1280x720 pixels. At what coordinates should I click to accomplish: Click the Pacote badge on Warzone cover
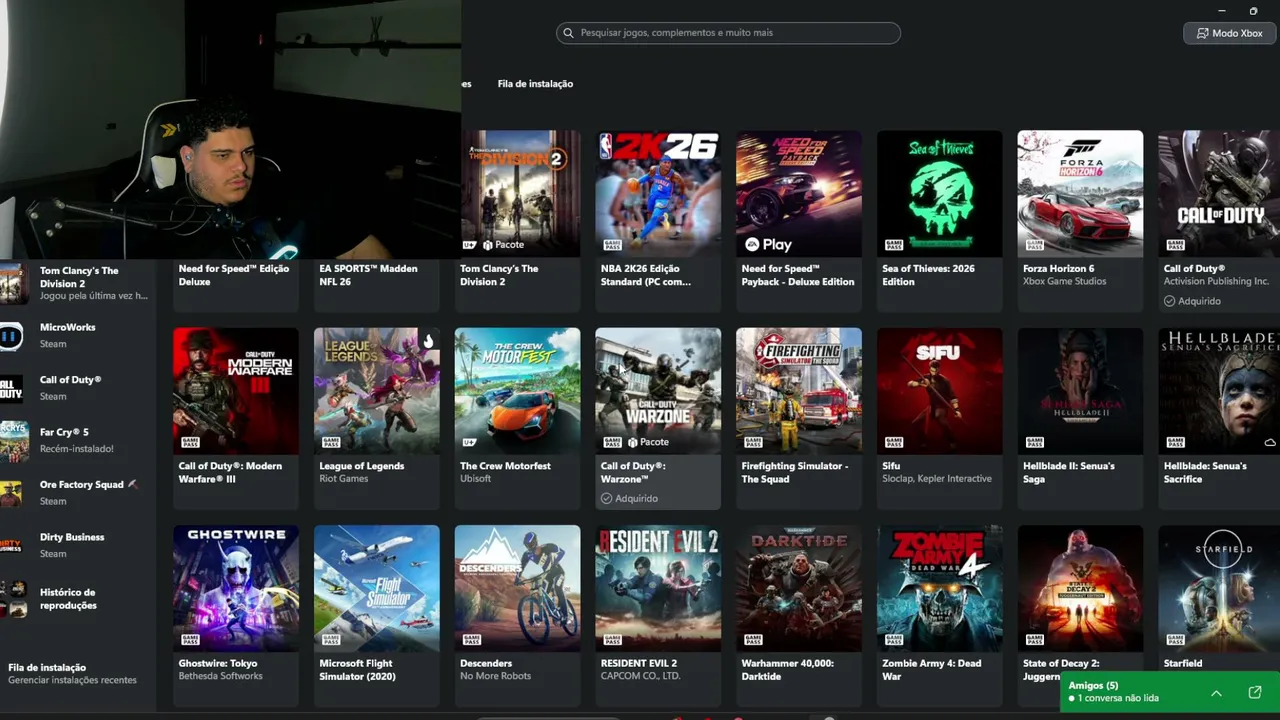tap(648, 442)
